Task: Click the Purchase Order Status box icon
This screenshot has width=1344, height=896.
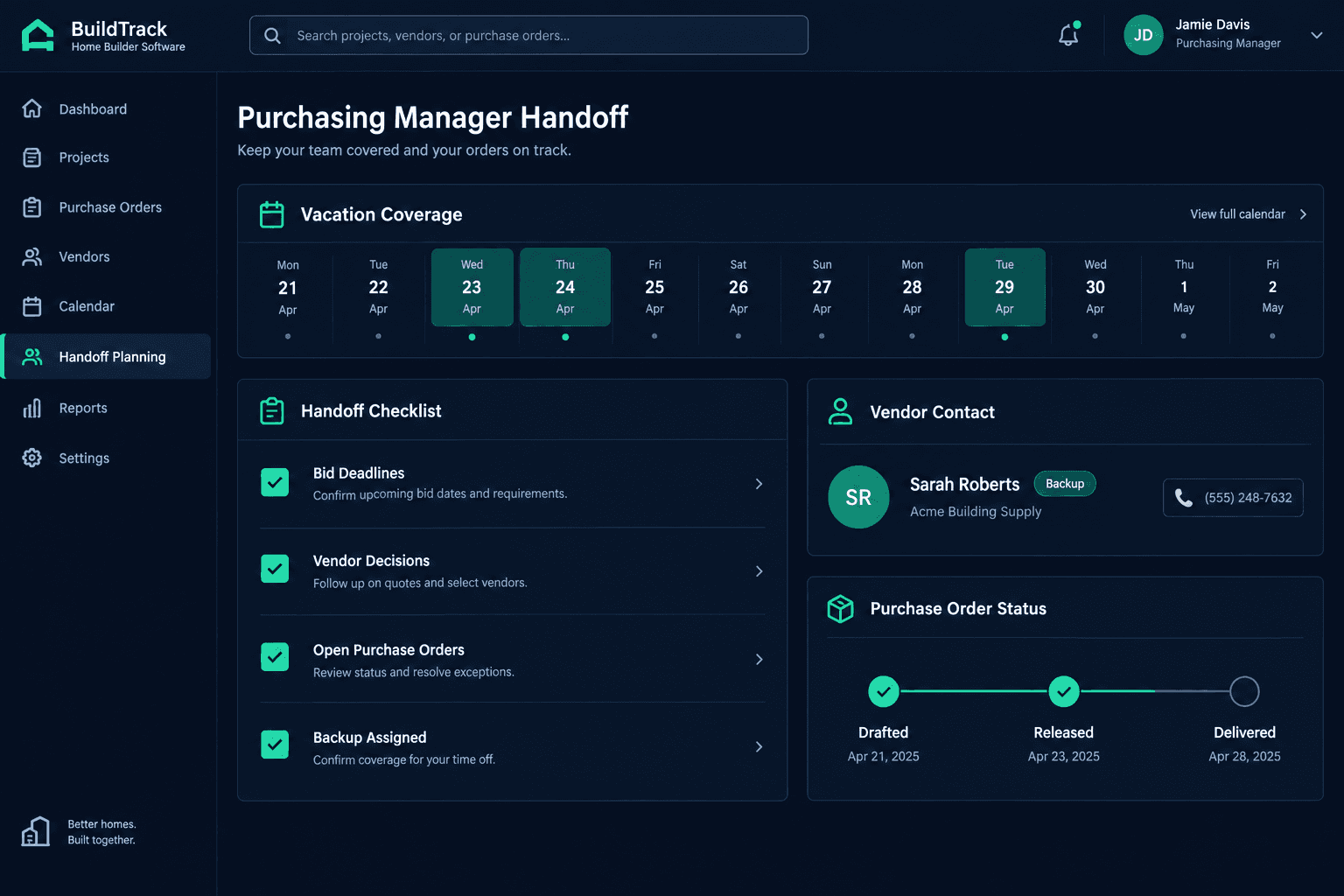Action: [x=840, y=608]
